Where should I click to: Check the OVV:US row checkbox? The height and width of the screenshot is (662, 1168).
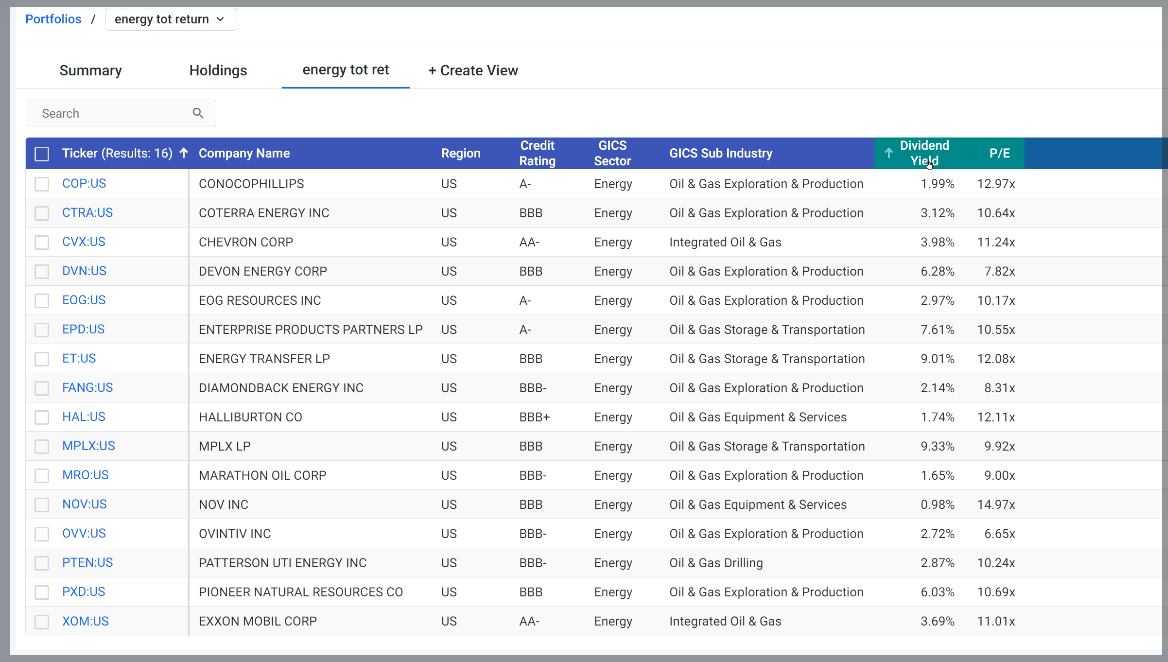coord(42,534)
